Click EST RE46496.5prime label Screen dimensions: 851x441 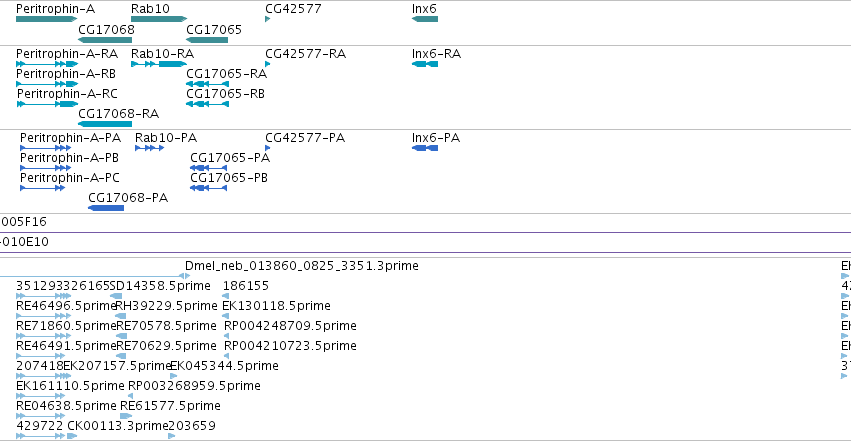tap(66, 306)
